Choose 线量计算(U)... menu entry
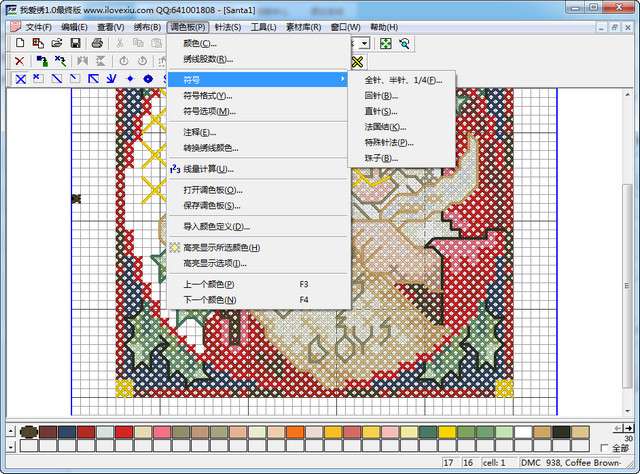Image resolution: width=640 pixels, height=474 pixels. click(x=258, y=169)
